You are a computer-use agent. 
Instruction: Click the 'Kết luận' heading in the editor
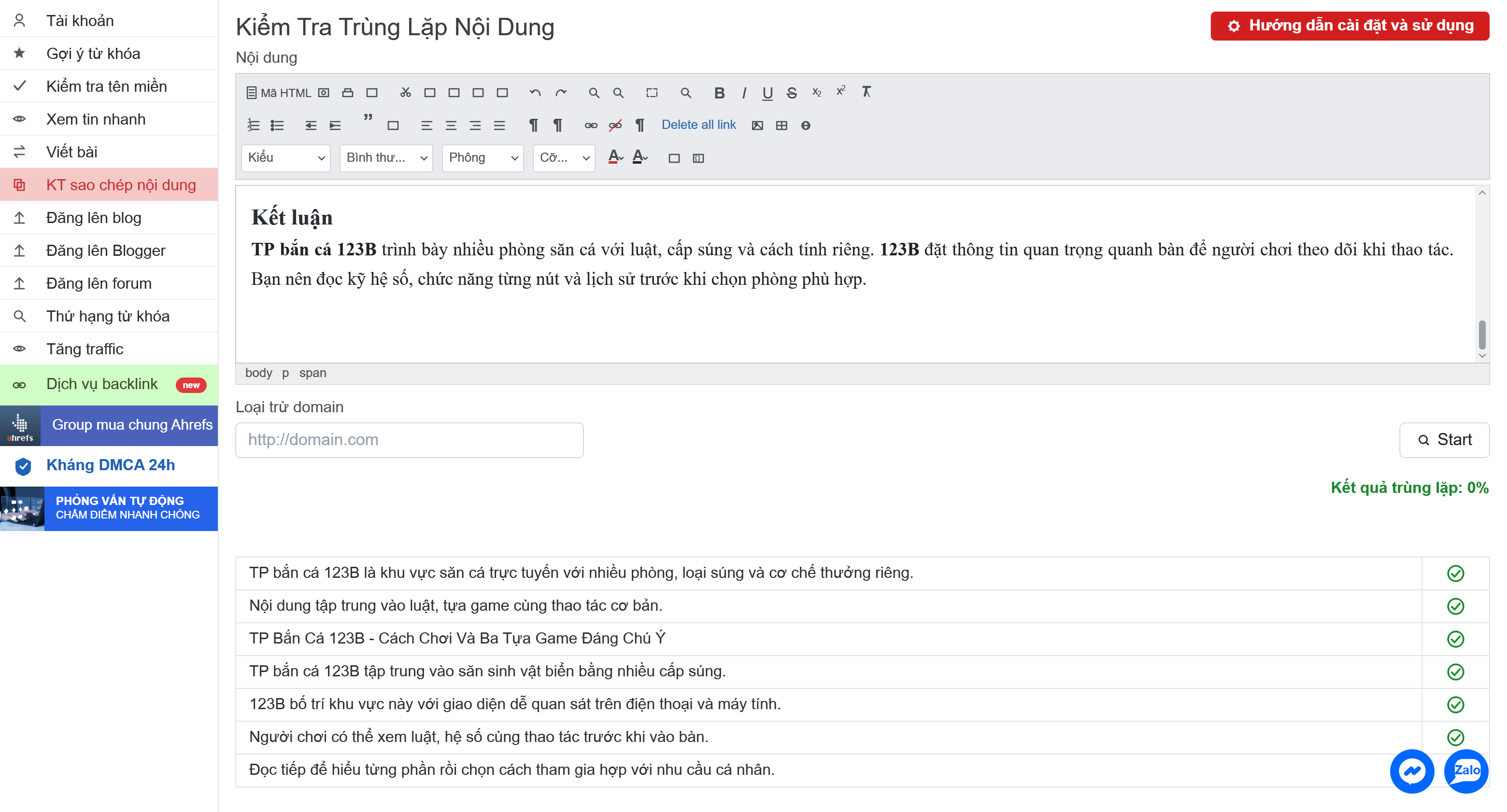point(292,217)
